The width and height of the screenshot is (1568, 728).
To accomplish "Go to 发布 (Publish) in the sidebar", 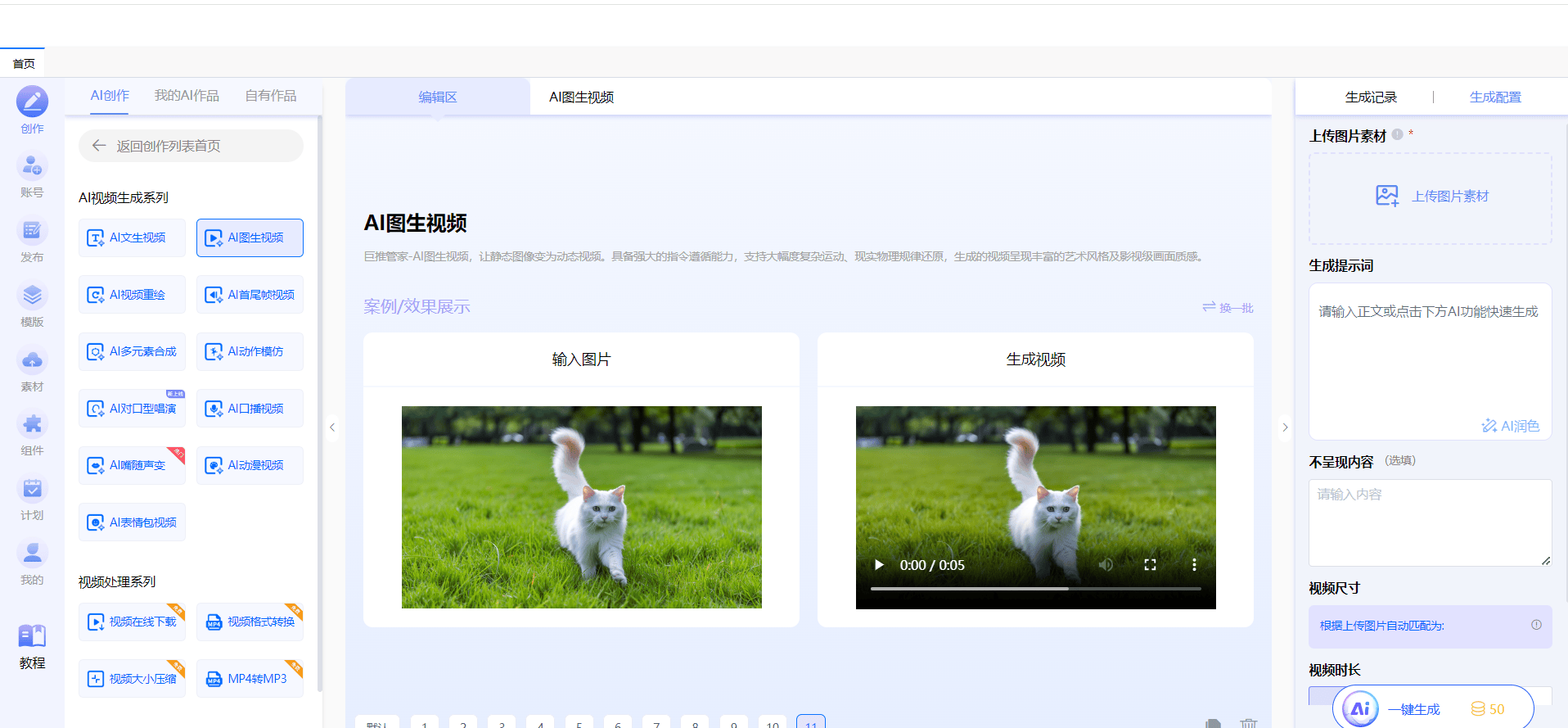I will pos(32,232).
